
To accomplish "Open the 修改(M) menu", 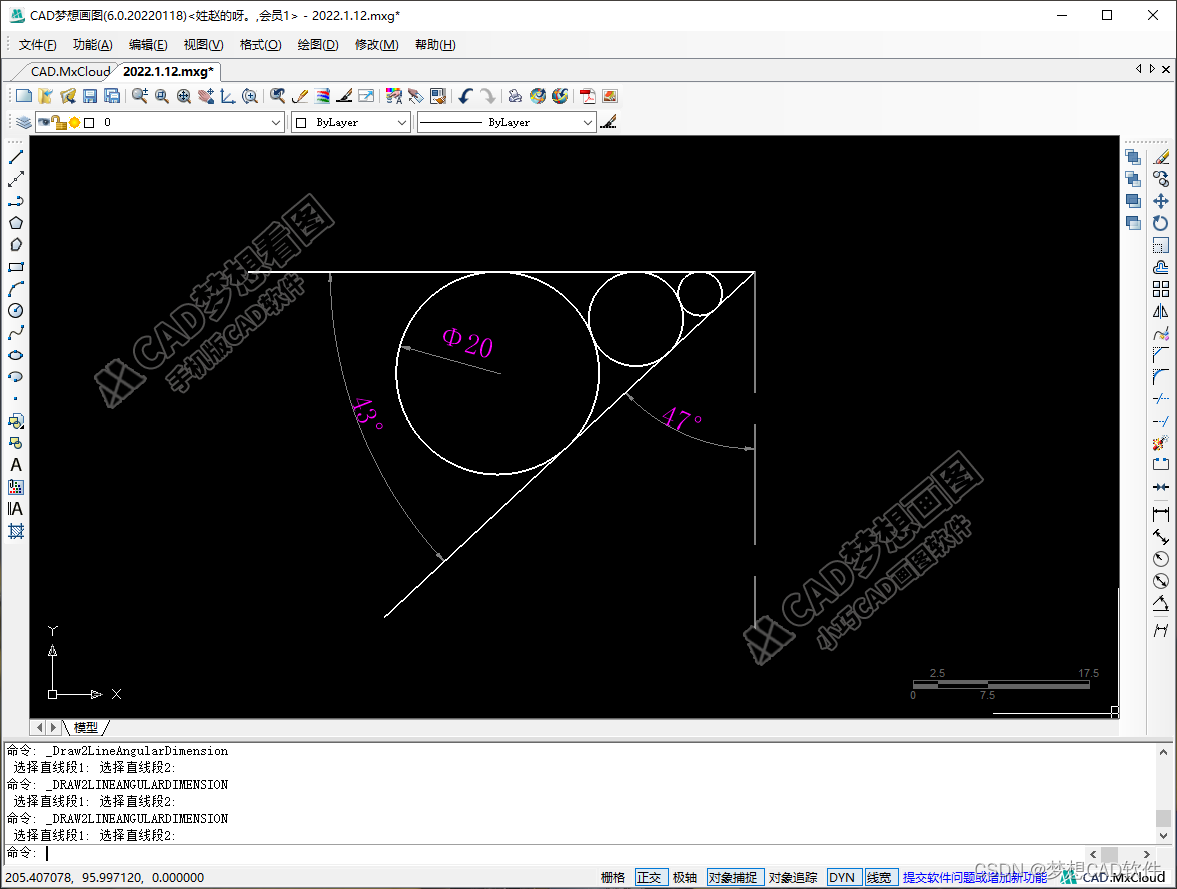I will click(x=376, y=45).
